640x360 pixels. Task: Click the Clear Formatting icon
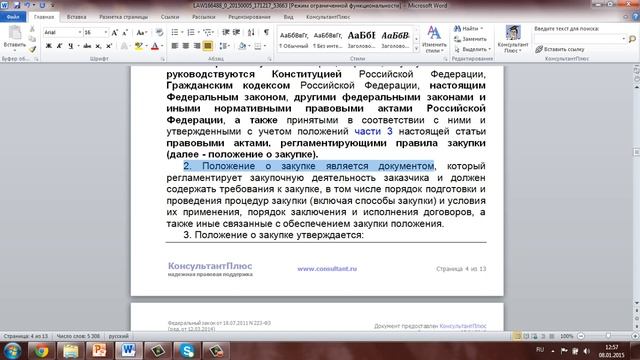click(x=160, y=32)
